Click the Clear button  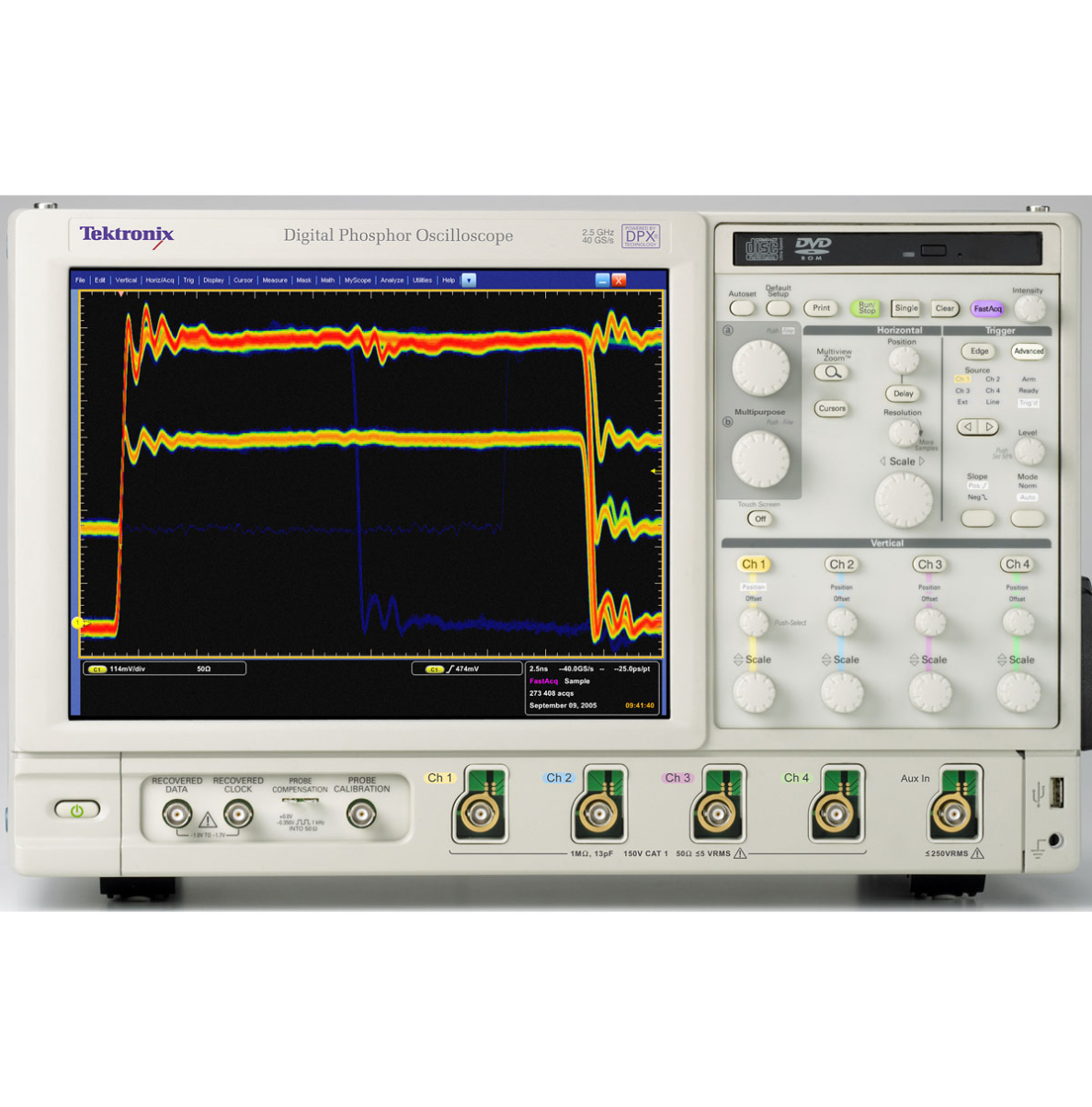[944, 308]
